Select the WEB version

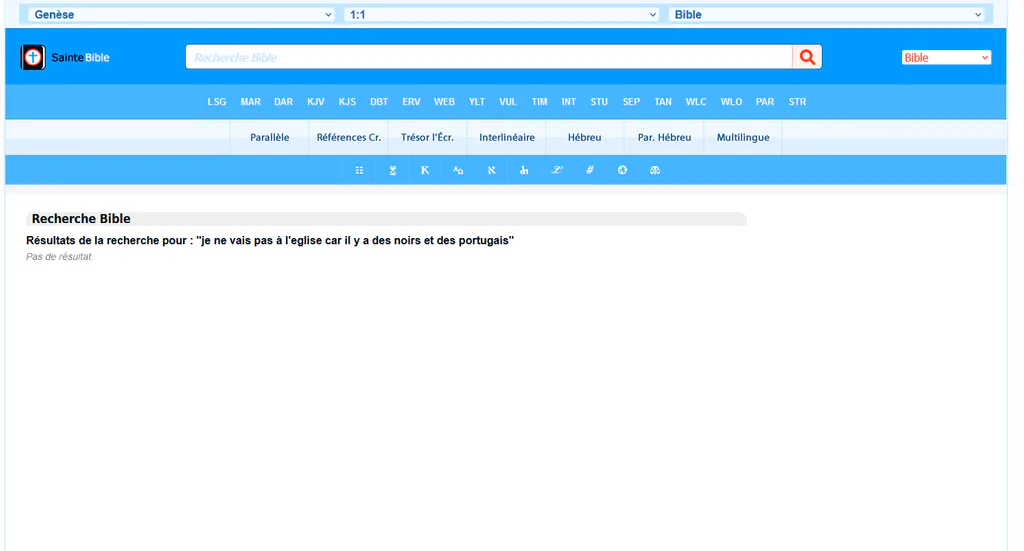pos(444,102)
